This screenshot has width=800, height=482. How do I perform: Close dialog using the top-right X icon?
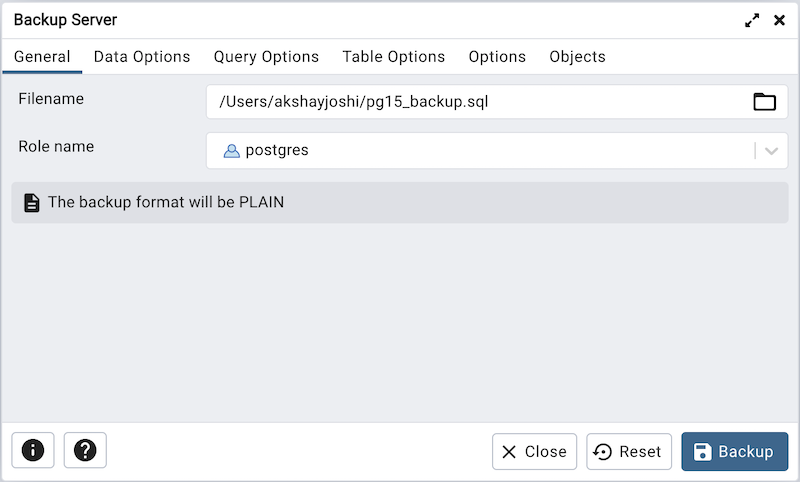pyautogui.click(x=779, y=20)
